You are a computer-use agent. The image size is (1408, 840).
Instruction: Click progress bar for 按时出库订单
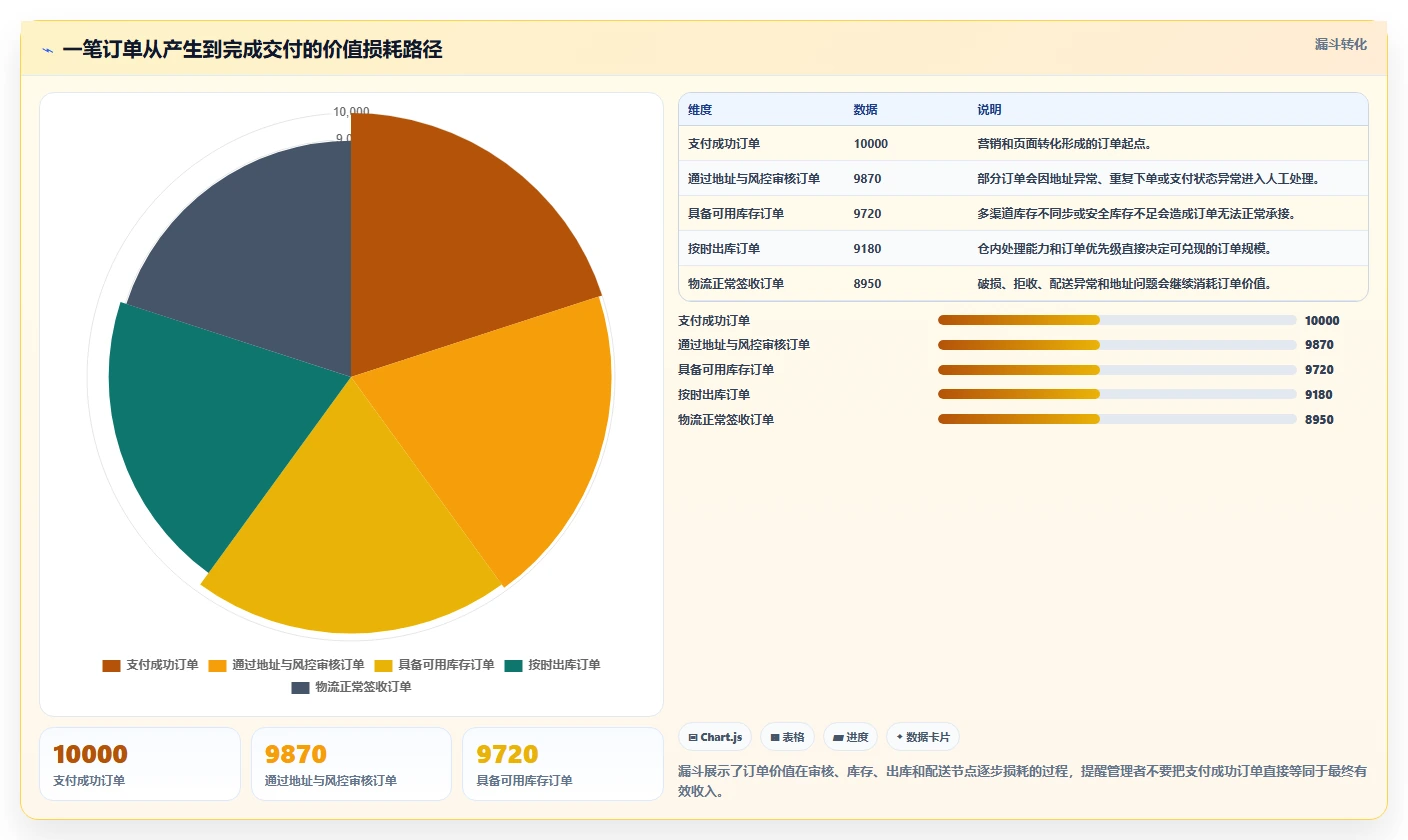[x=1117, y=395]
